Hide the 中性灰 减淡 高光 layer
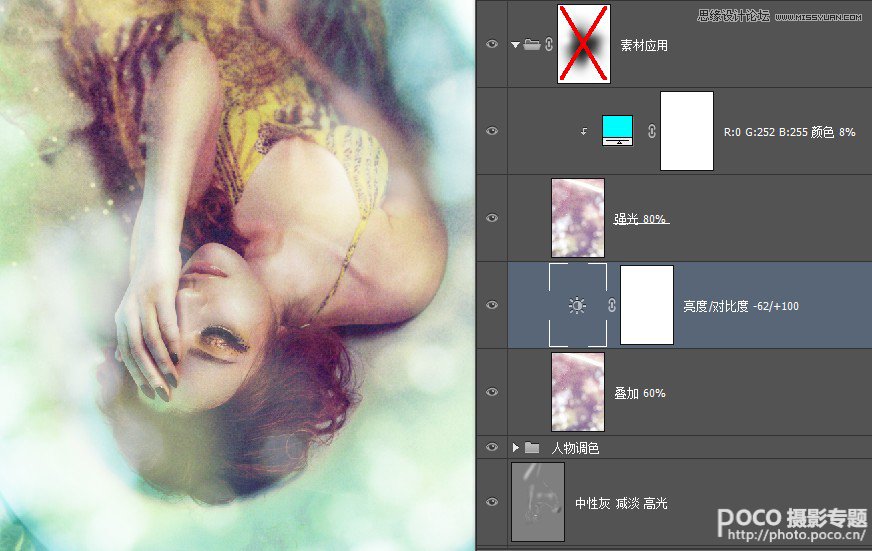The height and width of the screenshot is (551, 872). tap(492, 502)
